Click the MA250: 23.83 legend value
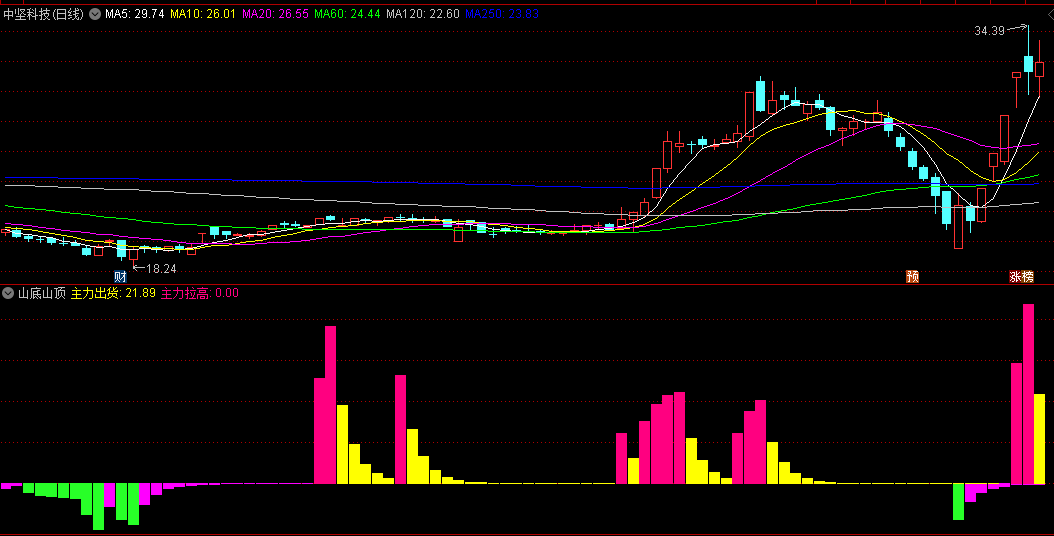This screenshot has height=536, width=1054. 502,14
